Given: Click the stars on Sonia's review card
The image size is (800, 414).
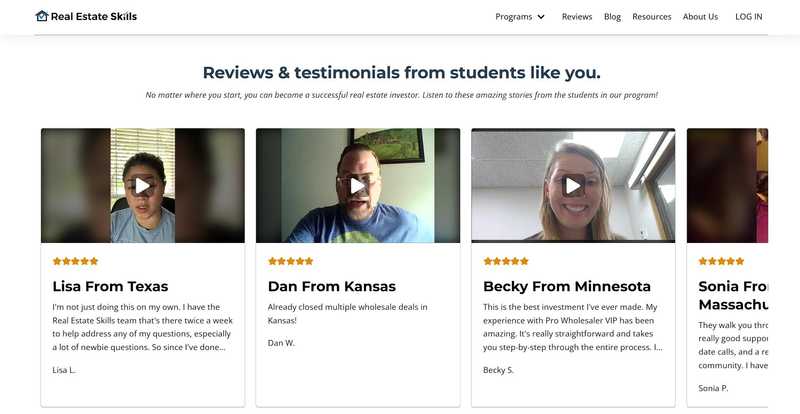Looking at the screenshot, I should [721, 261].
